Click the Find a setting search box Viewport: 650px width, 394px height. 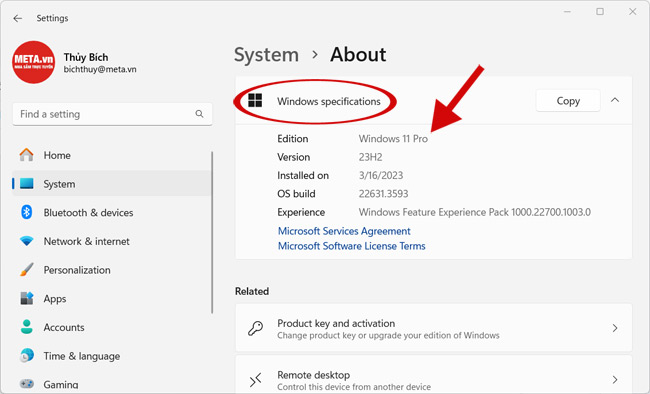[112, 114]
